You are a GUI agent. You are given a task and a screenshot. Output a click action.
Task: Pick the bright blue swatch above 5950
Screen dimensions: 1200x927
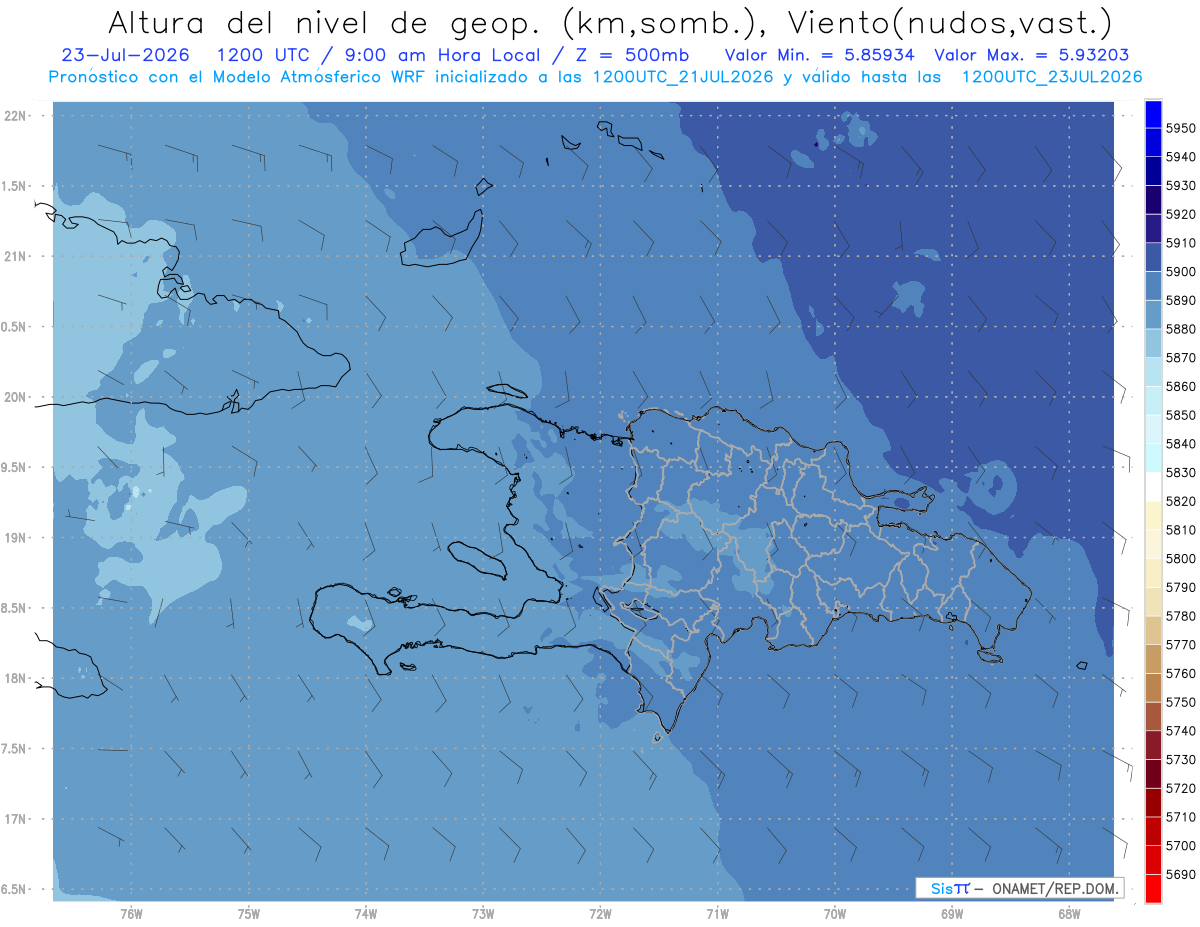pos(1152,114)
